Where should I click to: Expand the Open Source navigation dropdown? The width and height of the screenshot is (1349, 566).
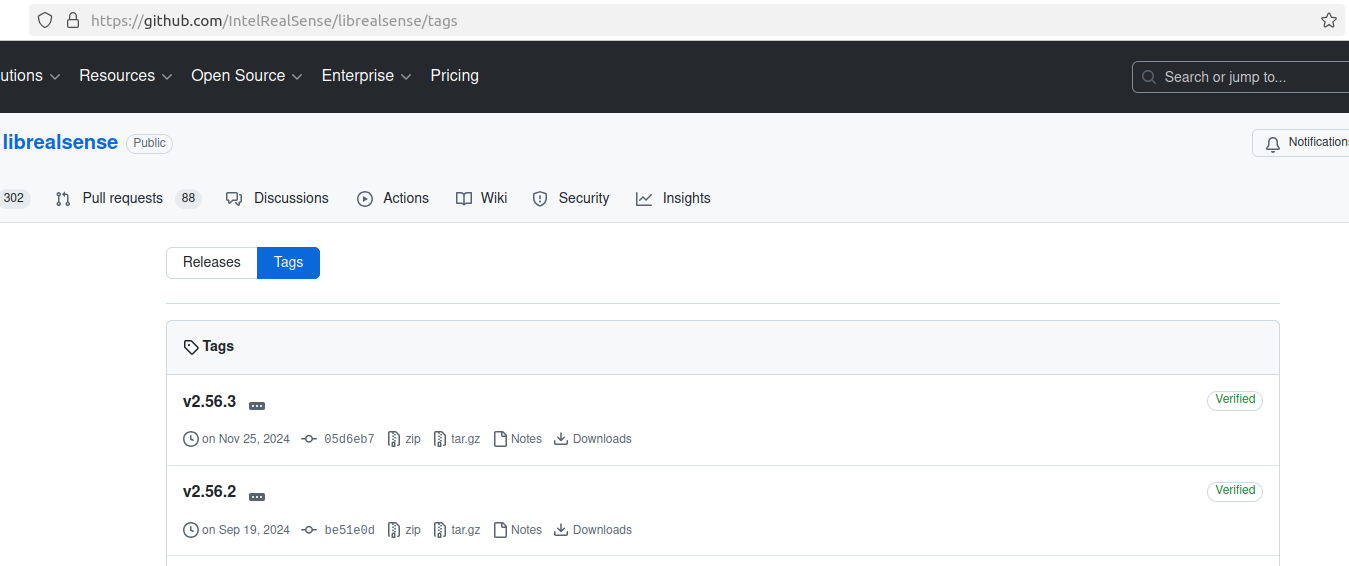click(247, 76)
